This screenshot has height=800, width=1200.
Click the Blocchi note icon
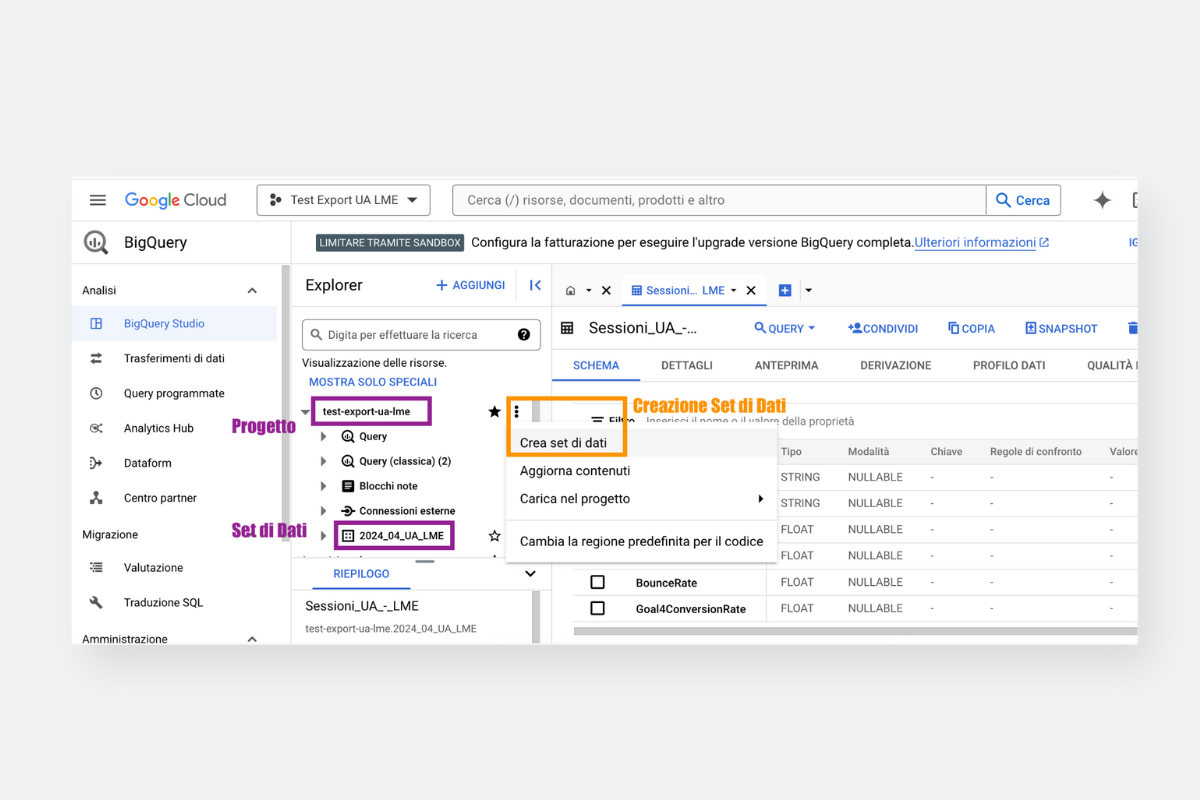pos(348,486)
